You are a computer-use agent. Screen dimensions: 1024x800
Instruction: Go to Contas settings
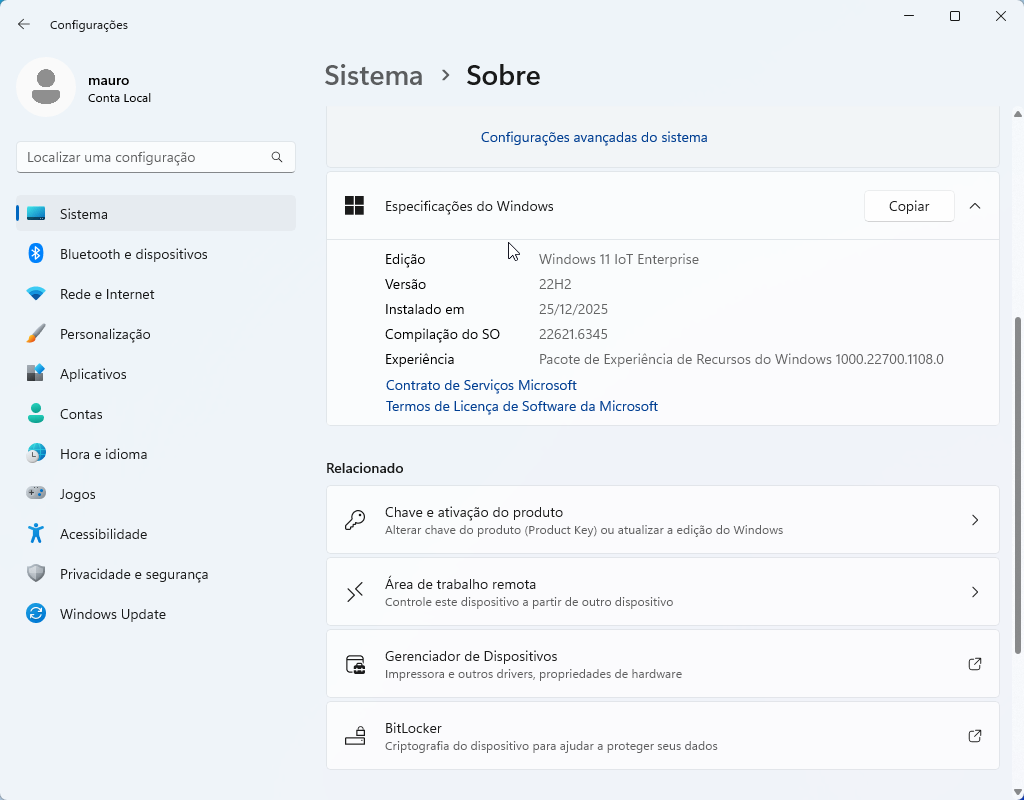click(x=156, y=413)
